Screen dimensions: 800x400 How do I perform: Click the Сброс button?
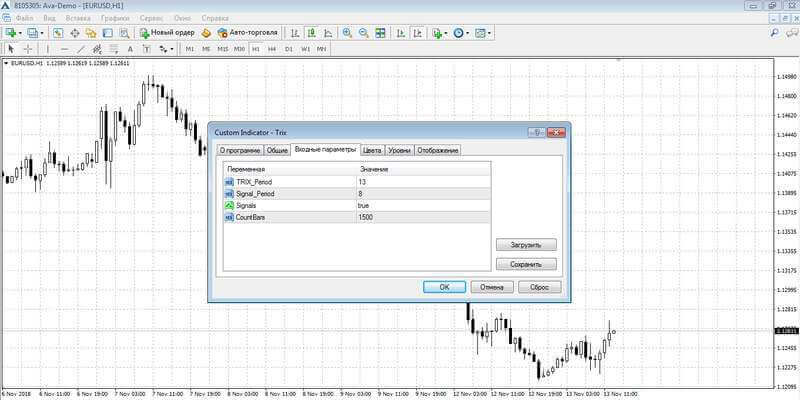[539, 287]
